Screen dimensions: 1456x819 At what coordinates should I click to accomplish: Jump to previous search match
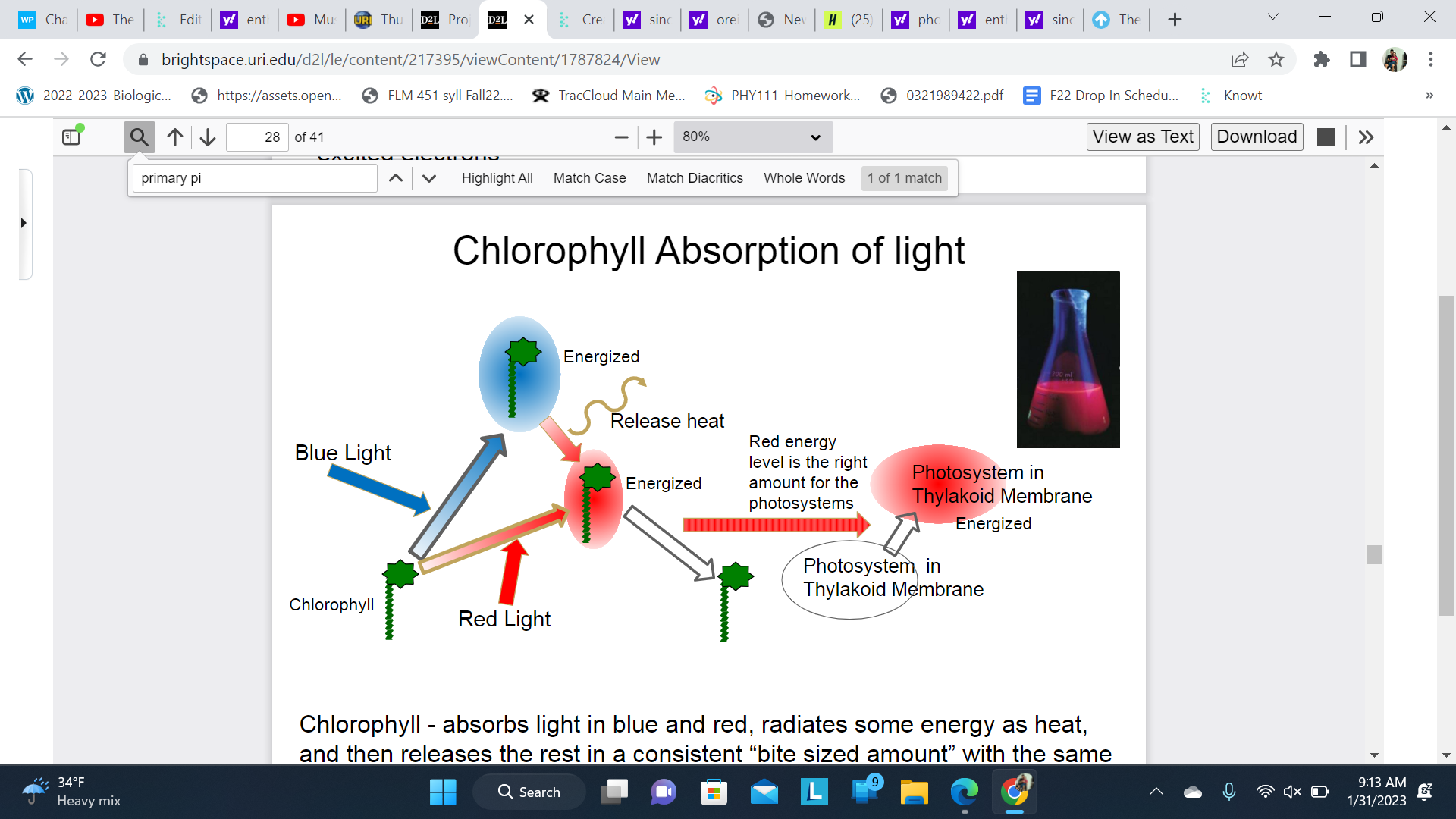click(x=396, y=178)
